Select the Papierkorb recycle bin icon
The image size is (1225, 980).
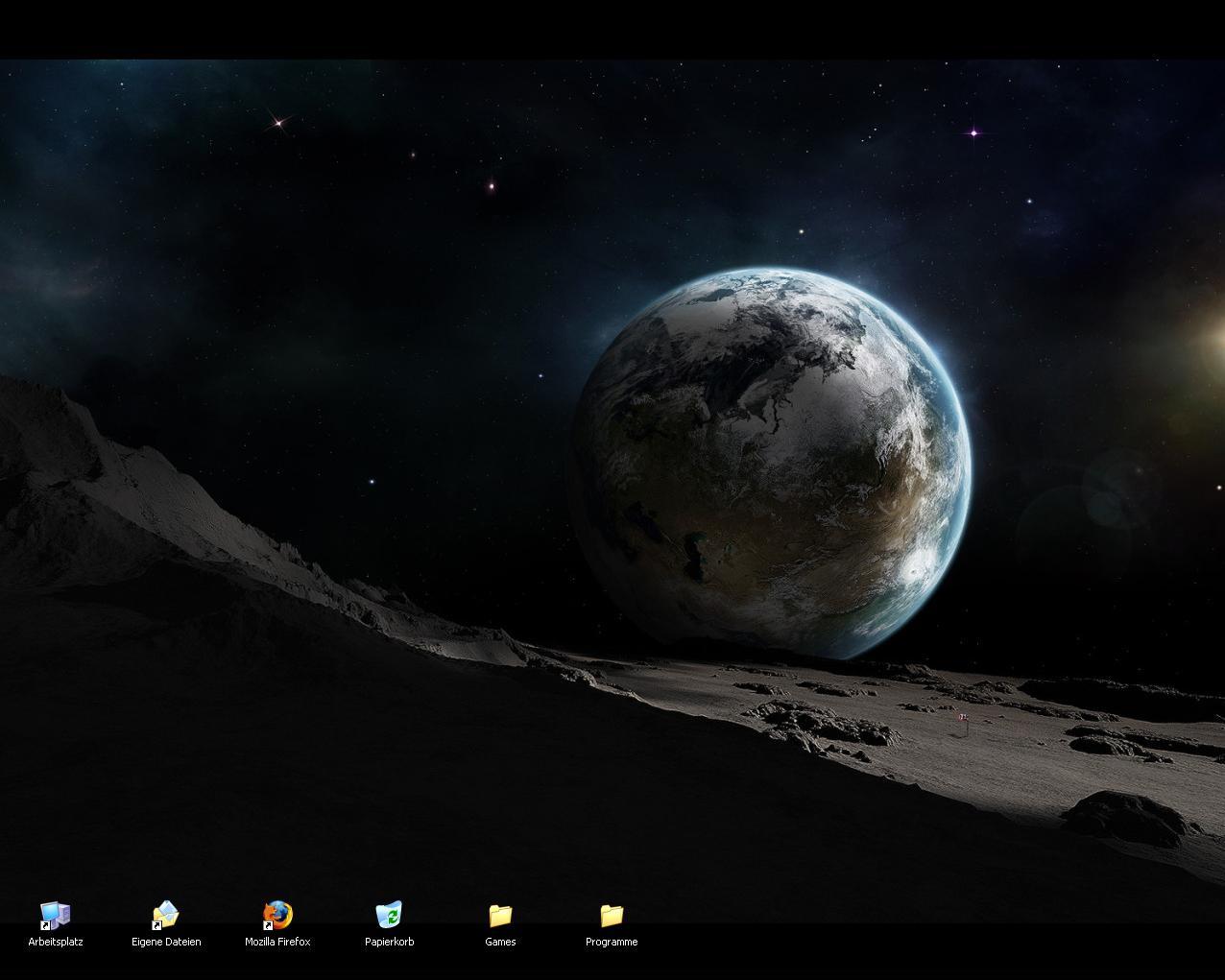(389, 916)
